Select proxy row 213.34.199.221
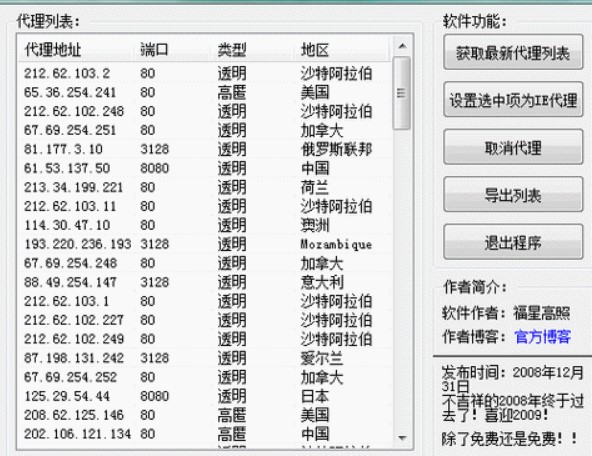 coord(205,187)
